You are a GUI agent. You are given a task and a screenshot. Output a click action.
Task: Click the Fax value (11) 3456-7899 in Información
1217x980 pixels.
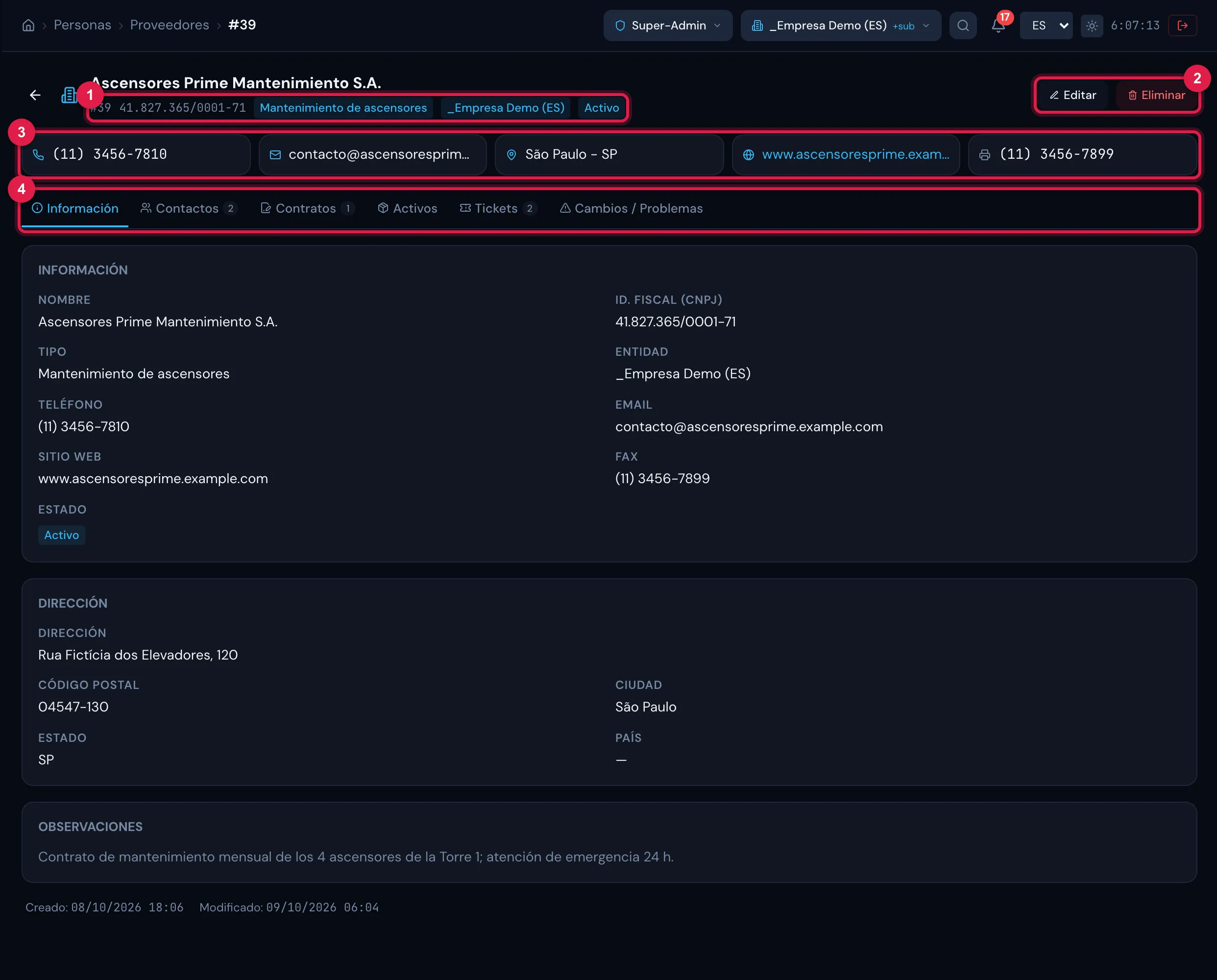pyautogui.click(x=662, y=479)
